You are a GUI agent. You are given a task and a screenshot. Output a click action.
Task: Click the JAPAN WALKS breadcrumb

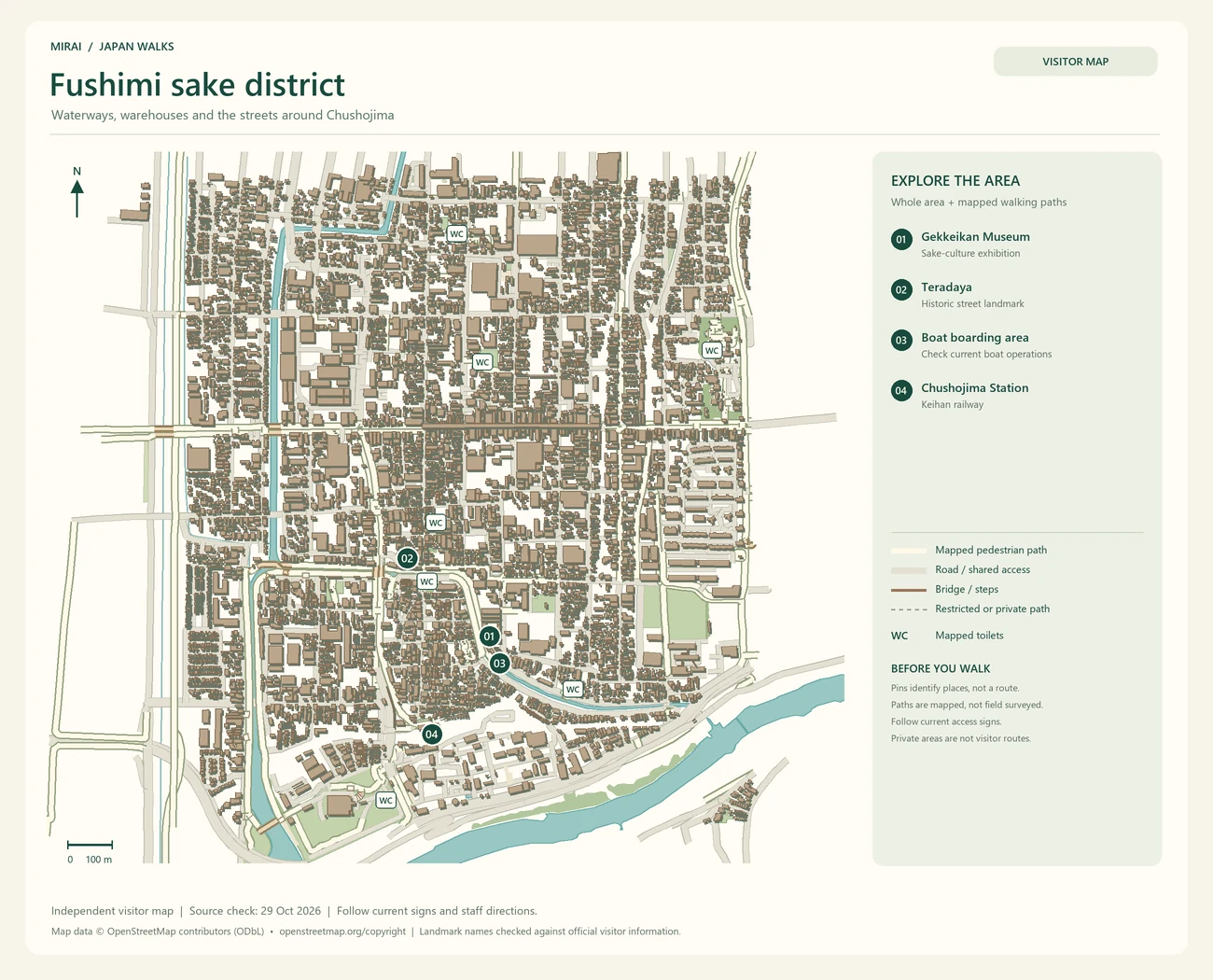pos(136,47)
